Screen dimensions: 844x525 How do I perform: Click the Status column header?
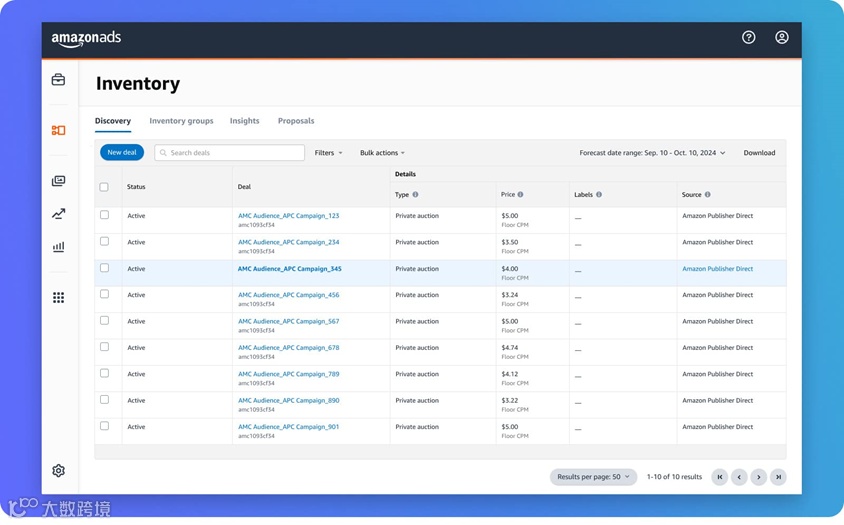coord(136,187)
